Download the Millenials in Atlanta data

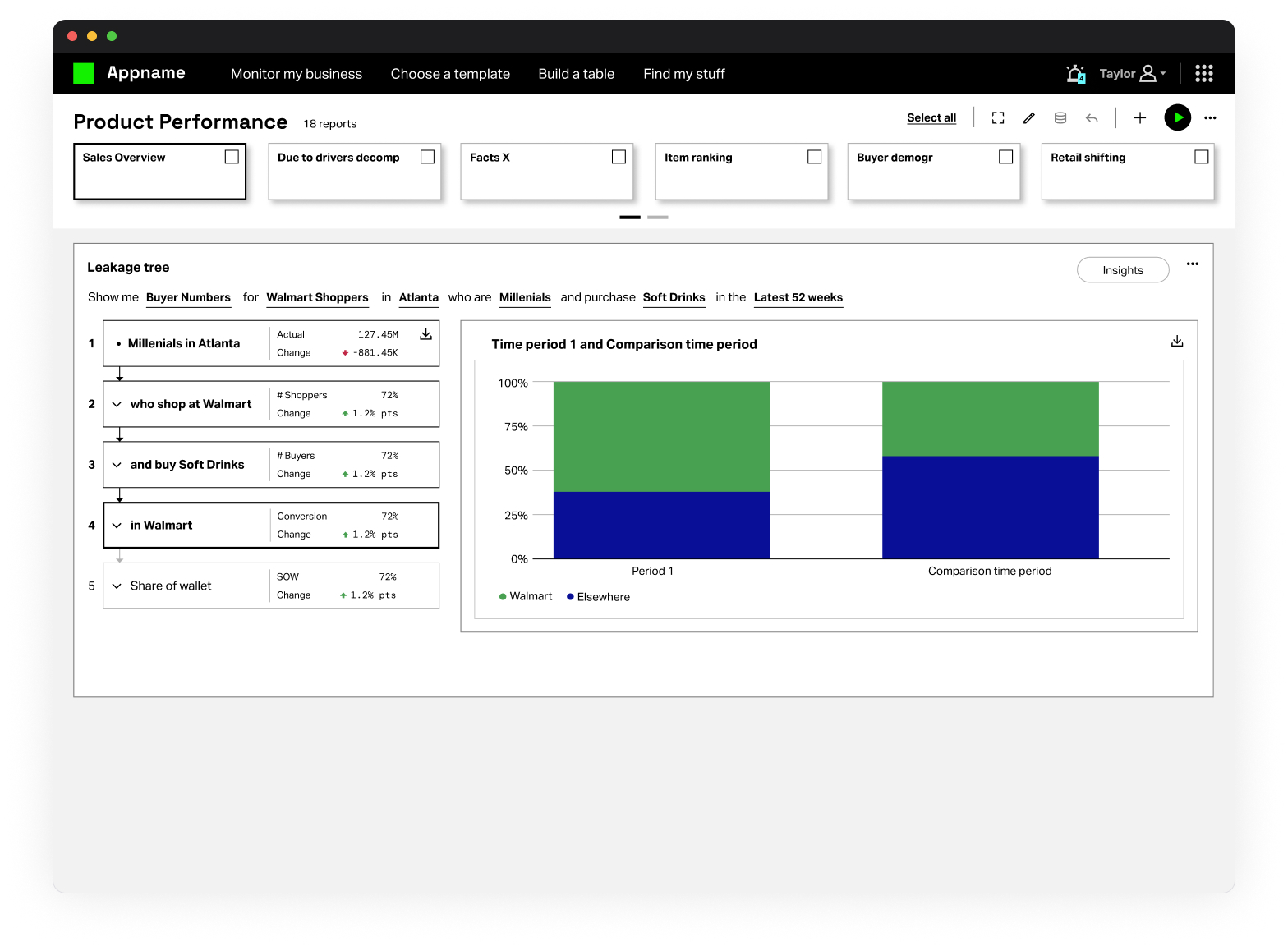425,334
